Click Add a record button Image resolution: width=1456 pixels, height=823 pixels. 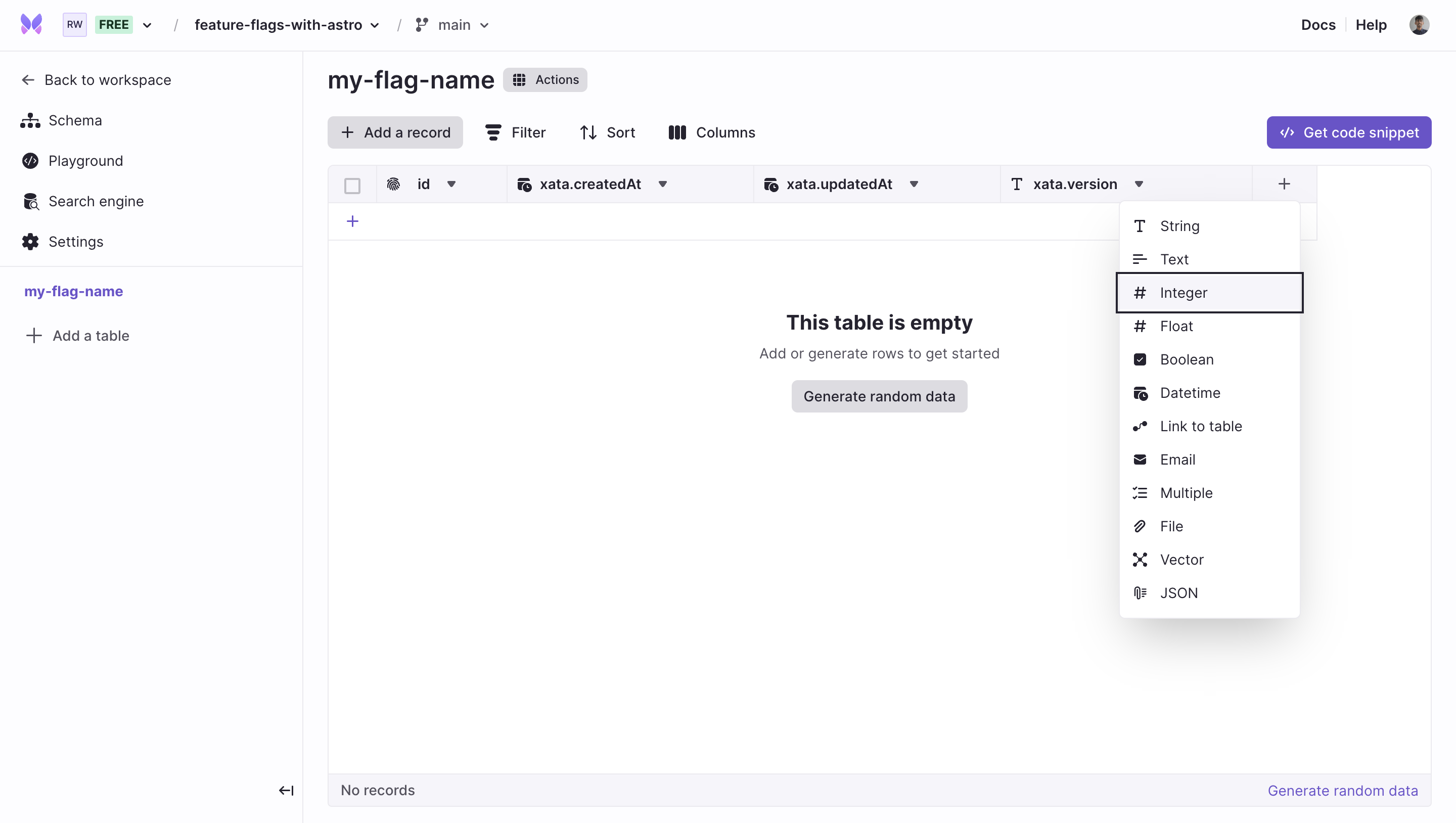coord(395,132)
